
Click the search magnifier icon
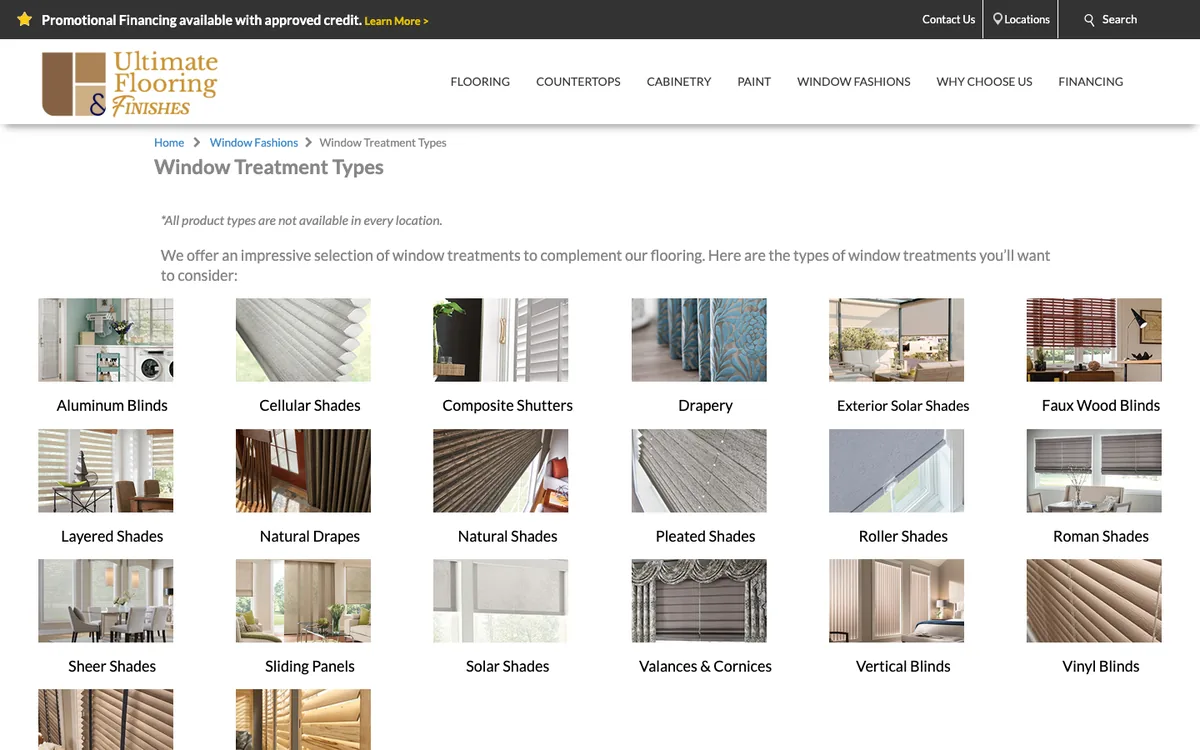[1090, 20]
